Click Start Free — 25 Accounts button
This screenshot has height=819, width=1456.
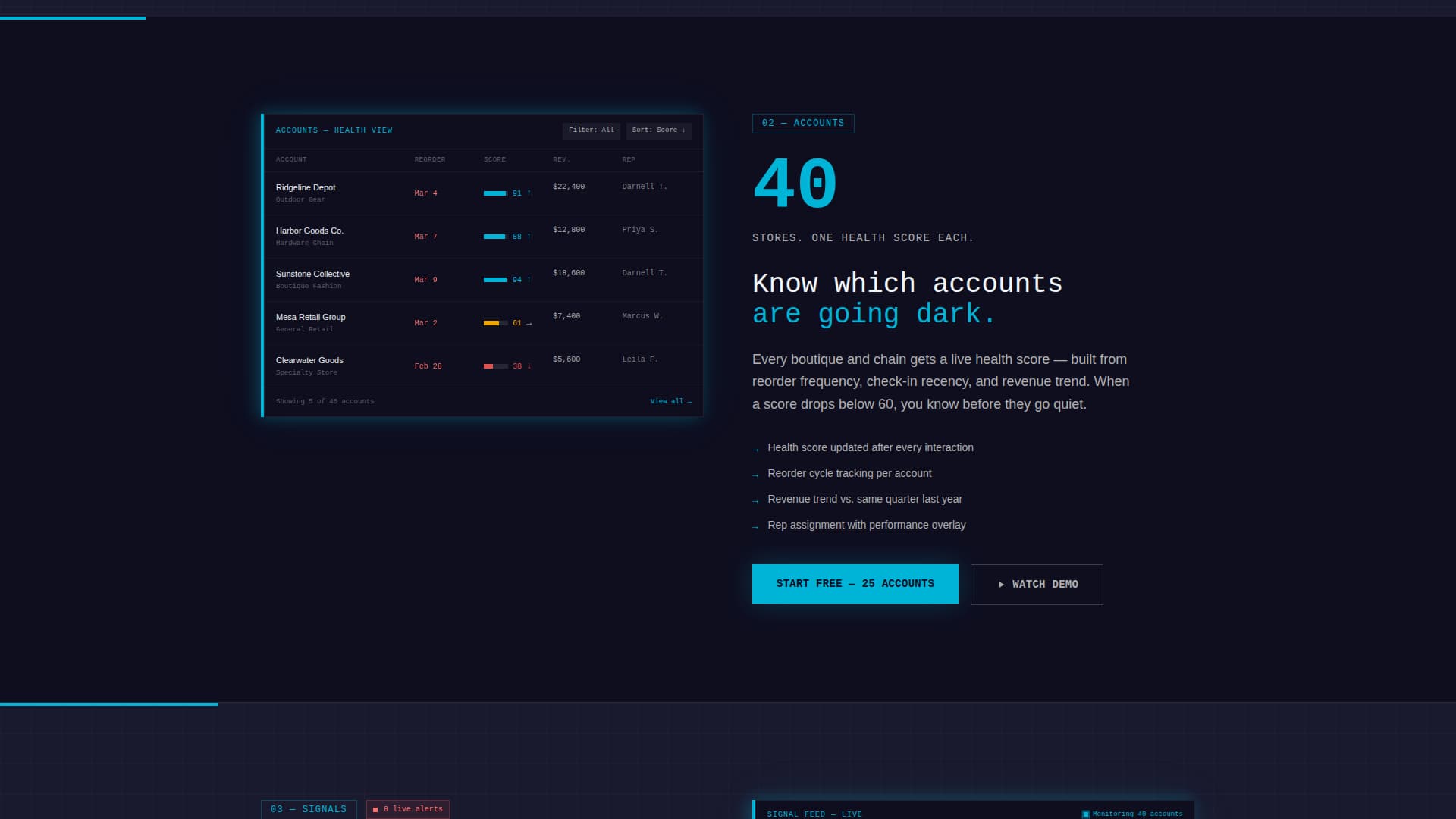coord(855,584)
